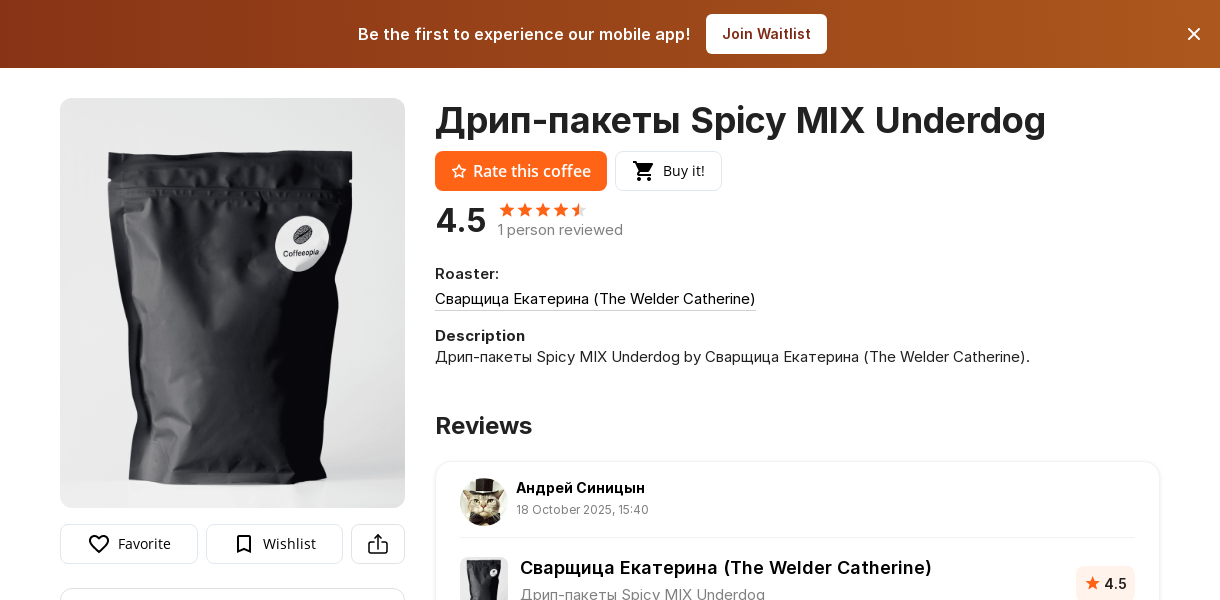Viewport: 1220px width, 600px height.
Task: Click the 1 person reviewed text
Action: point(560,229)
